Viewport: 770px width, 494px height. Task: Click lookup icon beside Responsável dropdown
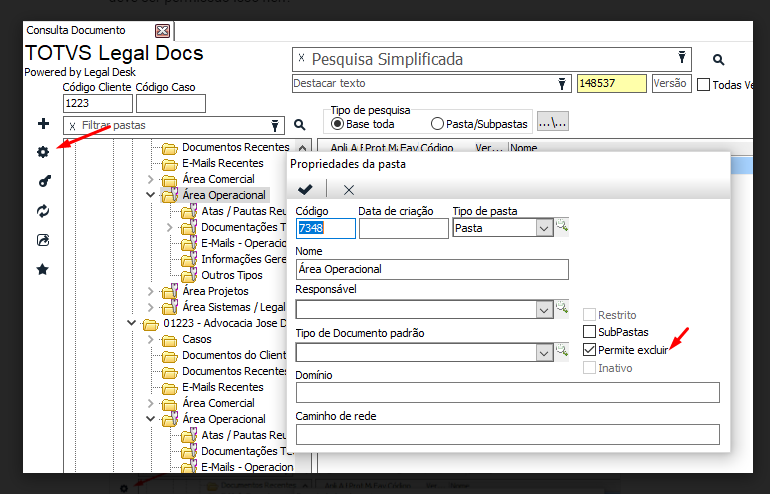pos(562,308)
